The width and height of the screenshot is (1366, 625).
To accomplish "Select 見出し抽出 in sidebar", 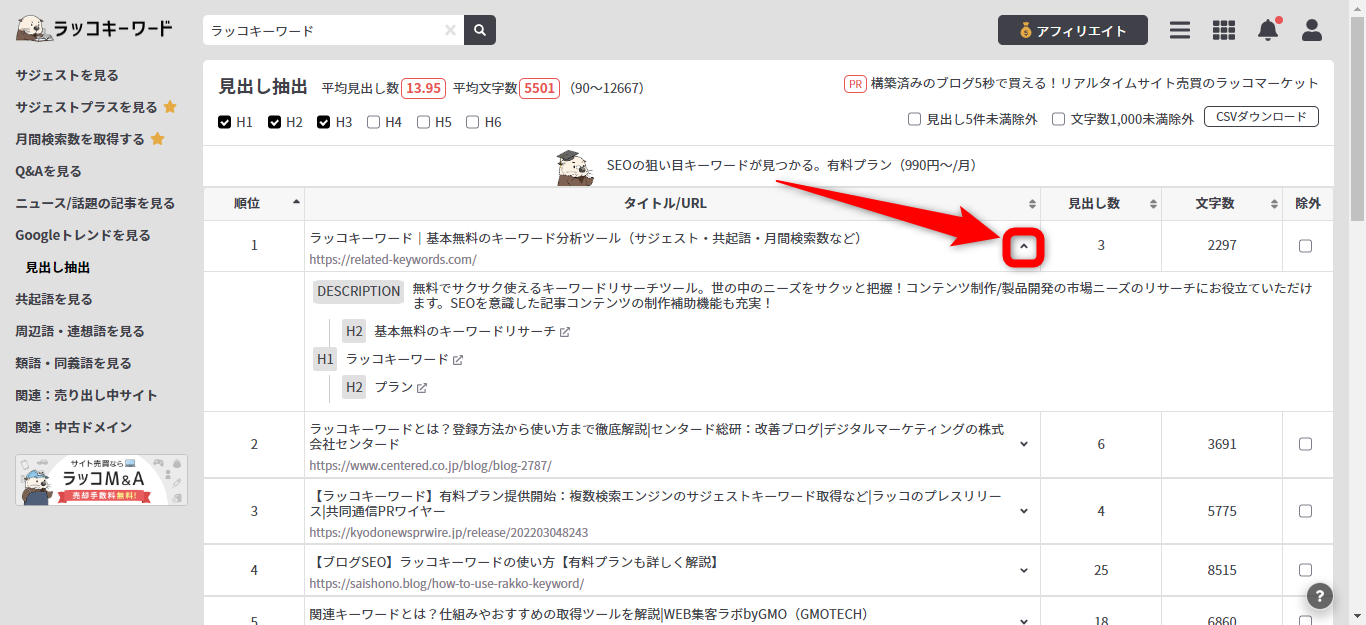I will point(58,267).
